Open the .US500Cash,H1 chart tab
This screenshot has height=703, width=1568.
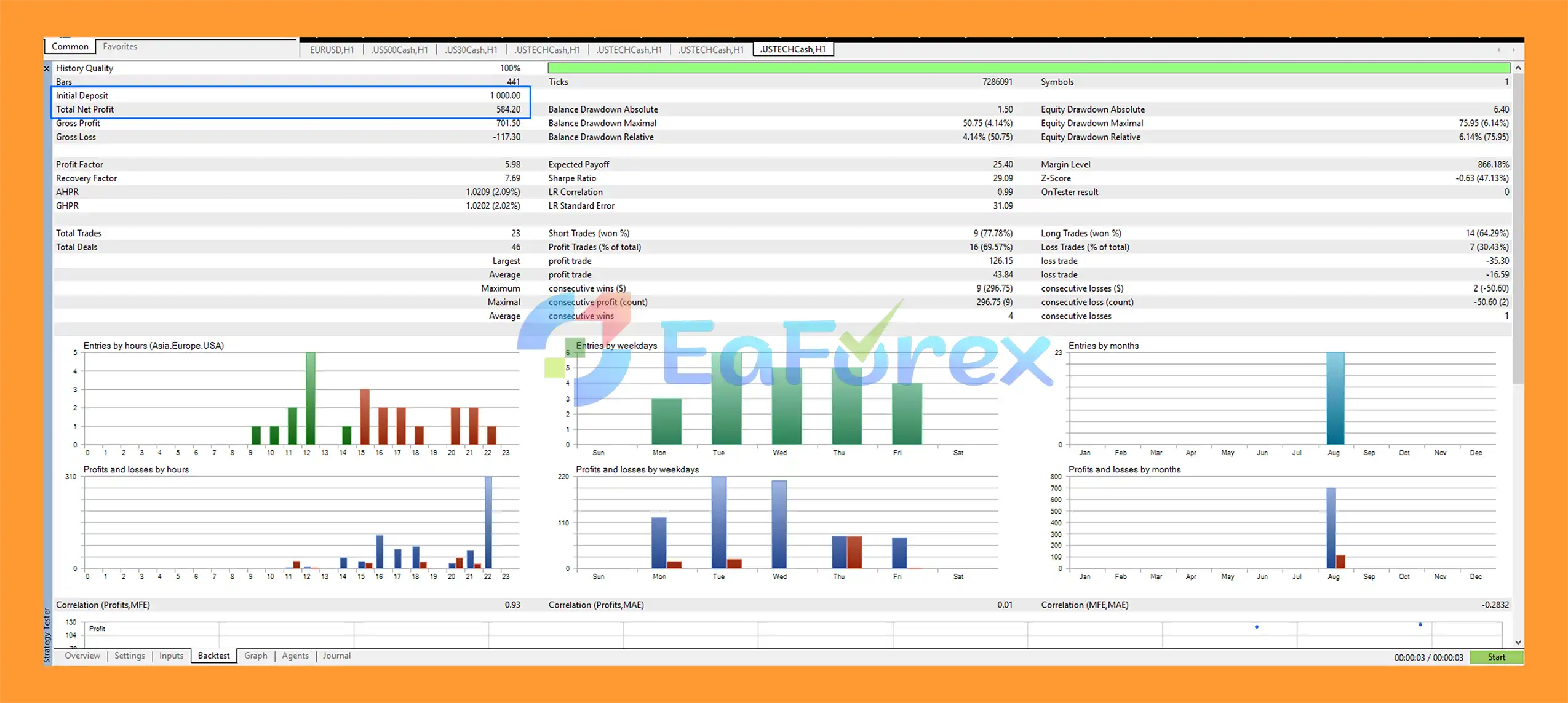399,50
